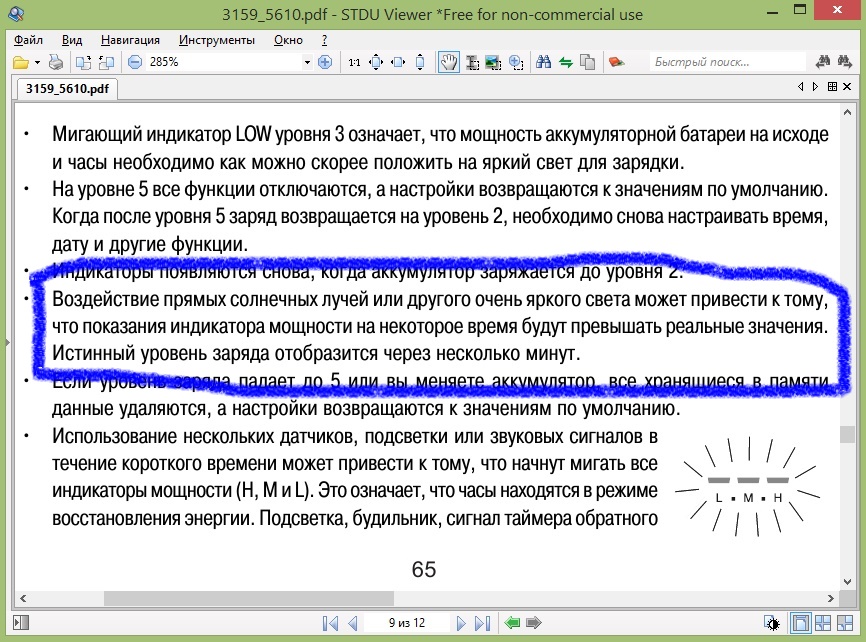The image size is (866, 642).
Task: Jump to the first page
Action: 330,623
